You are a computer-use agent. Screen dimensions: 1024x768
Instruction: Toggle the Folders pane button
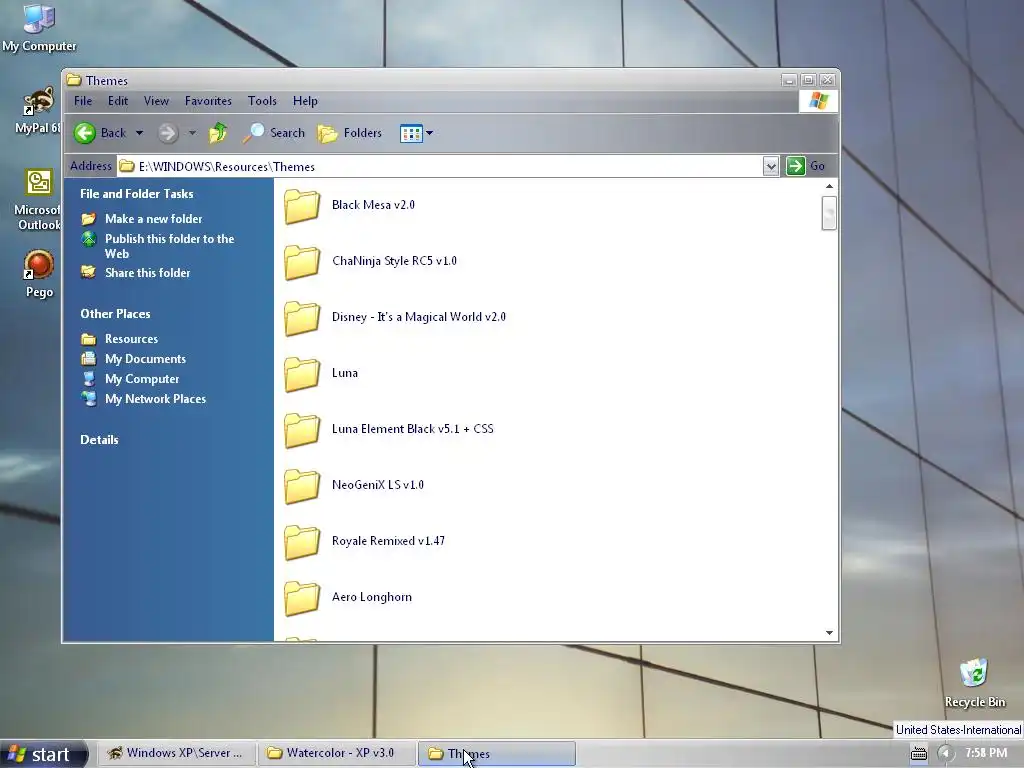[x=350, y=133]
